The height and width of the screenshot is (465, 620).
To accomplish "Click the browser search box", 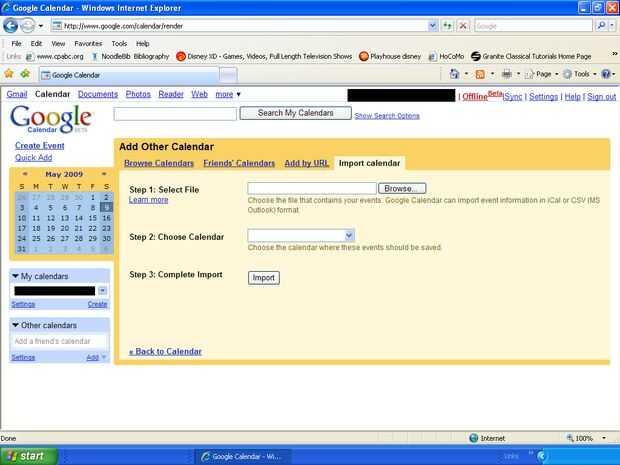I will pos(533,26).
